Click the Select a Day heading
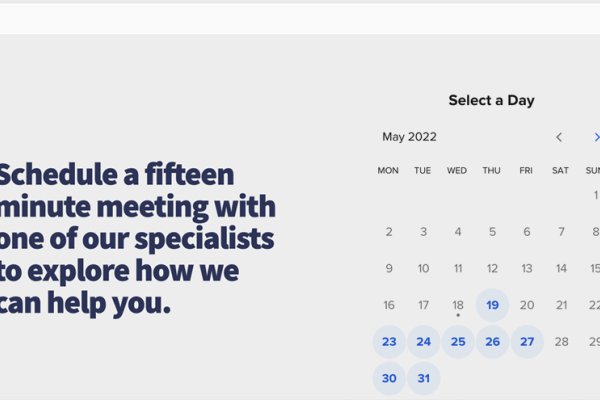 [491, 100]
